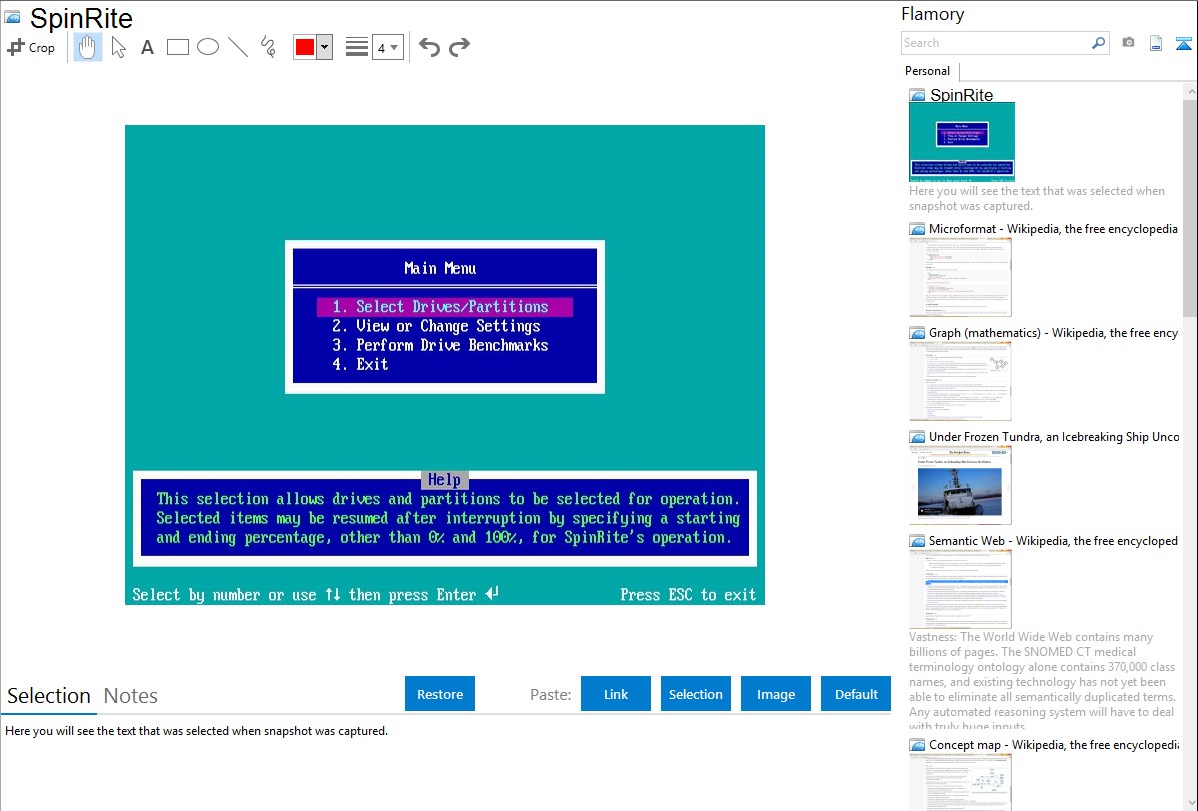
Task: Activate the hand pan tool
Action: pyautogui.click(x=88, y=47)
